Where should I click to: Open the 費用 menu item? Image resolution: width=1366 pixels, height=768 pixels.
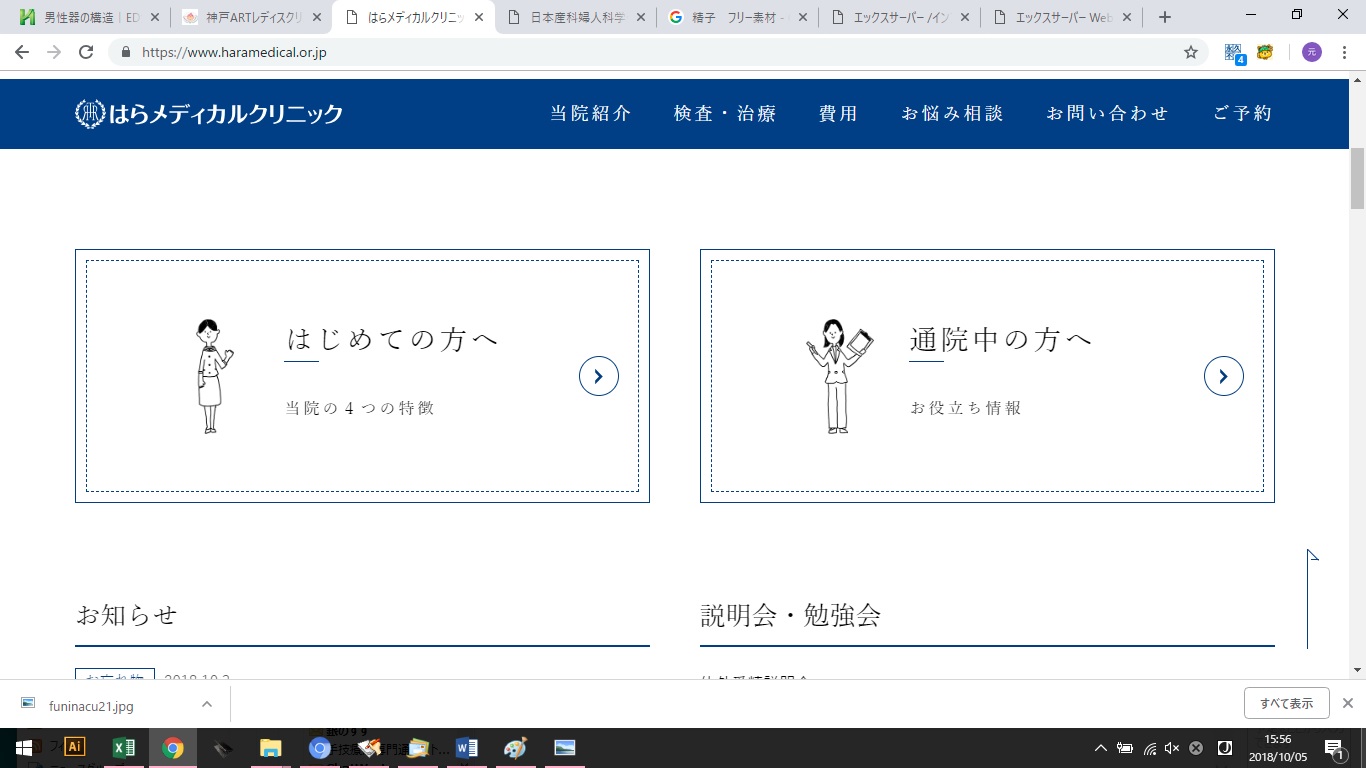click(x=838, y=114)
